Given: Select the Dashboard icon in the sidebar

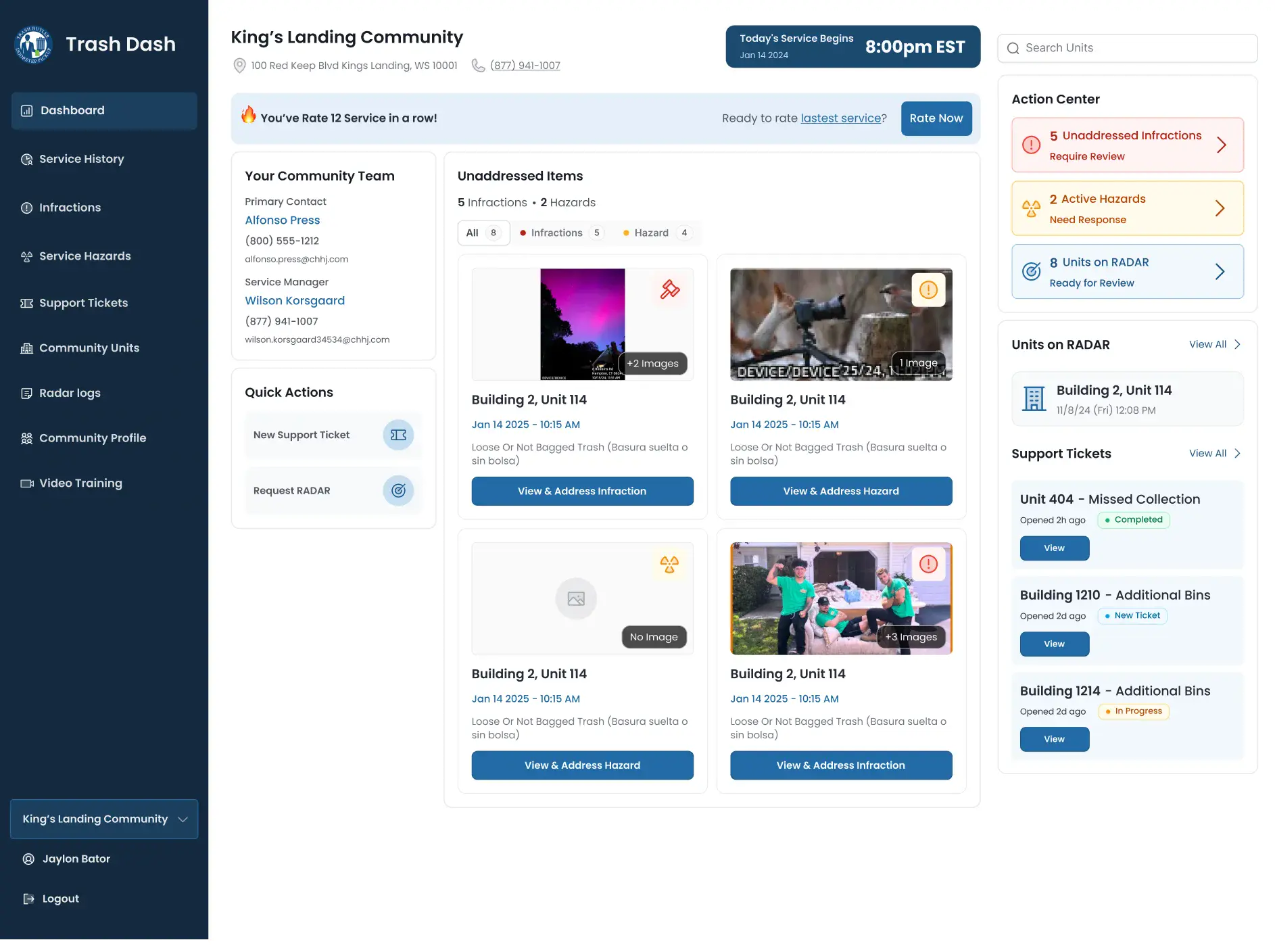Looking at the screenshot, I should tap(26, 110).
